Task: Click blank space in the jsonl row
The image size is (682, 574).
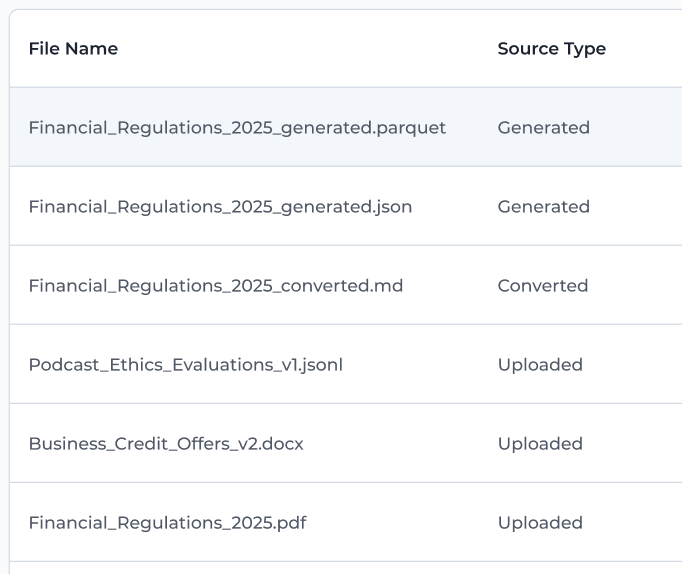Action: [x=420, y=364]
